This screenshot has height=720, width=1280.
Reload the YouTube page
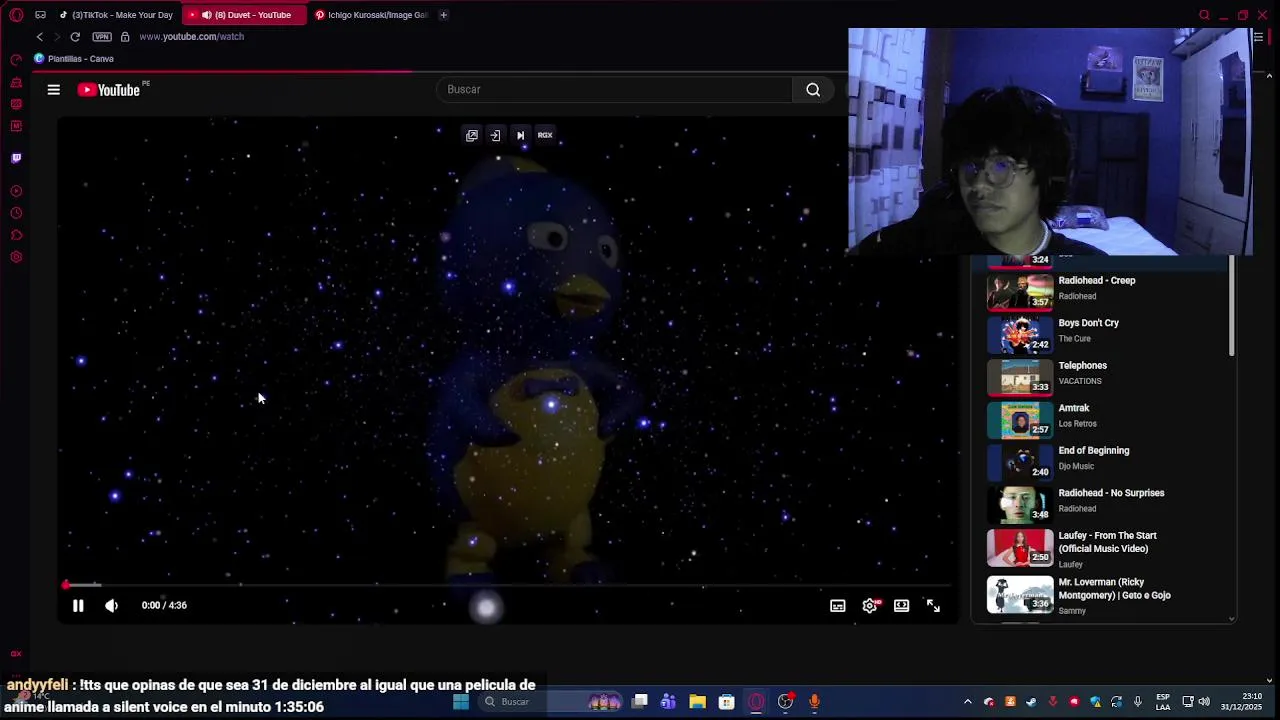click(75, 37)
